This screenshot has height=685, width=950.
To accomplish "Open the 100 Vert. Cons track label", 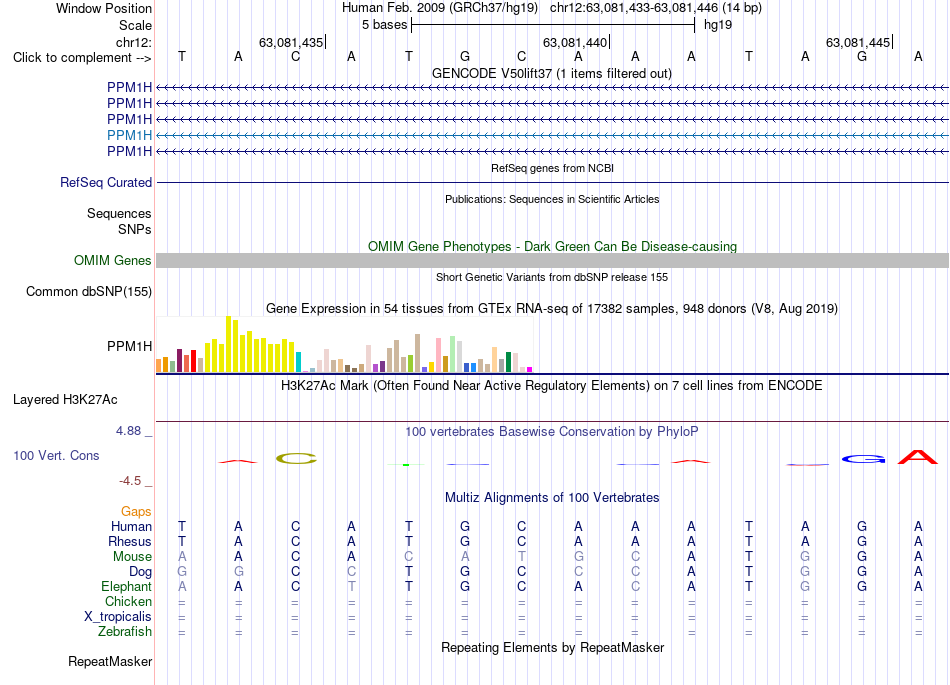I will [56, 455].
